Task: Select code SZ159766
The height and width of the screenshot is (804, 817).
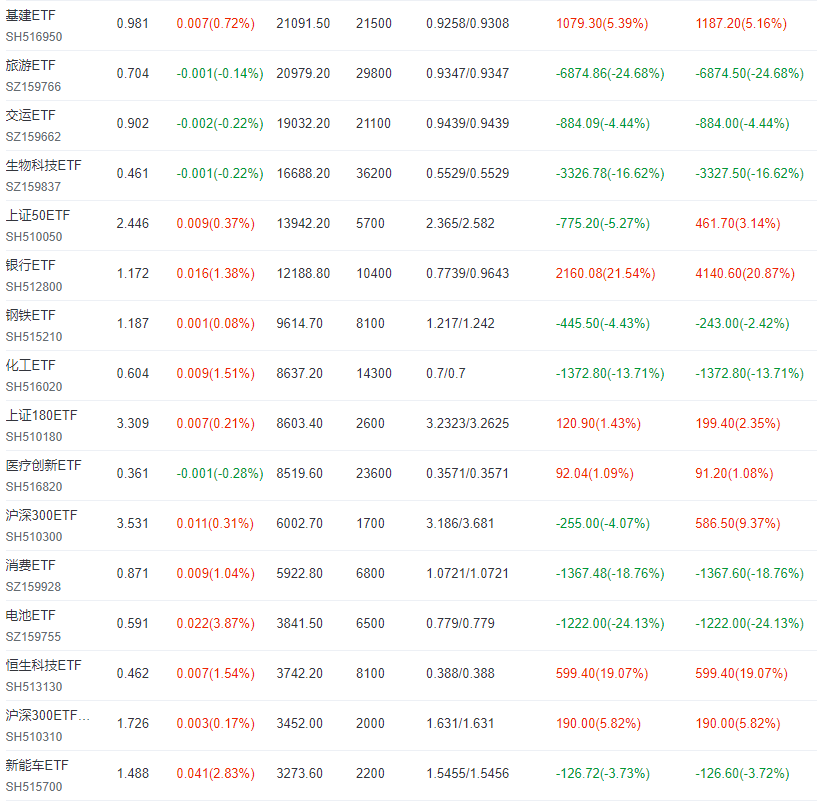Action: tap(33, 87)
